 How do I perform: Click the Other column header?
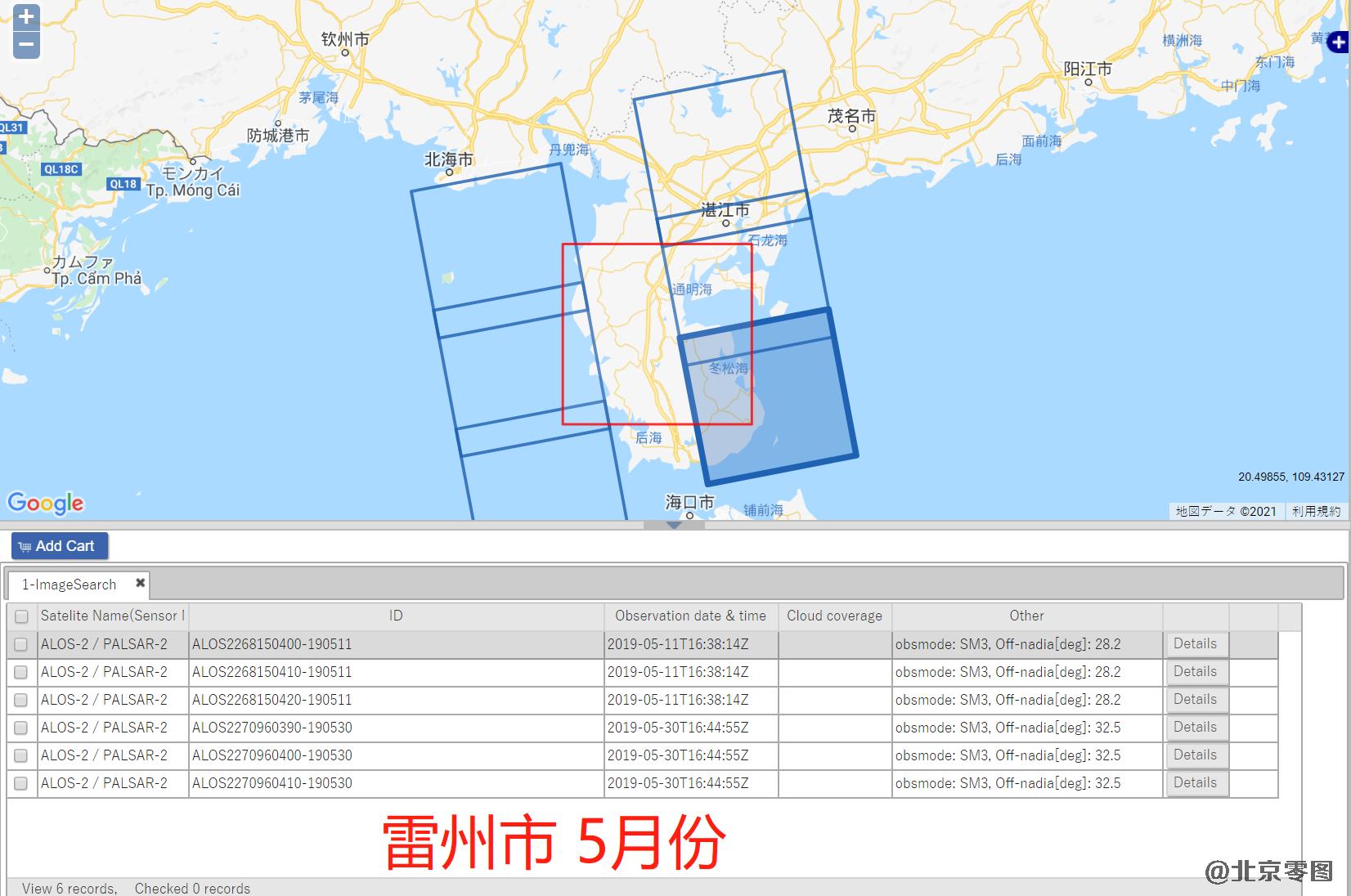tap(1026, 616)
